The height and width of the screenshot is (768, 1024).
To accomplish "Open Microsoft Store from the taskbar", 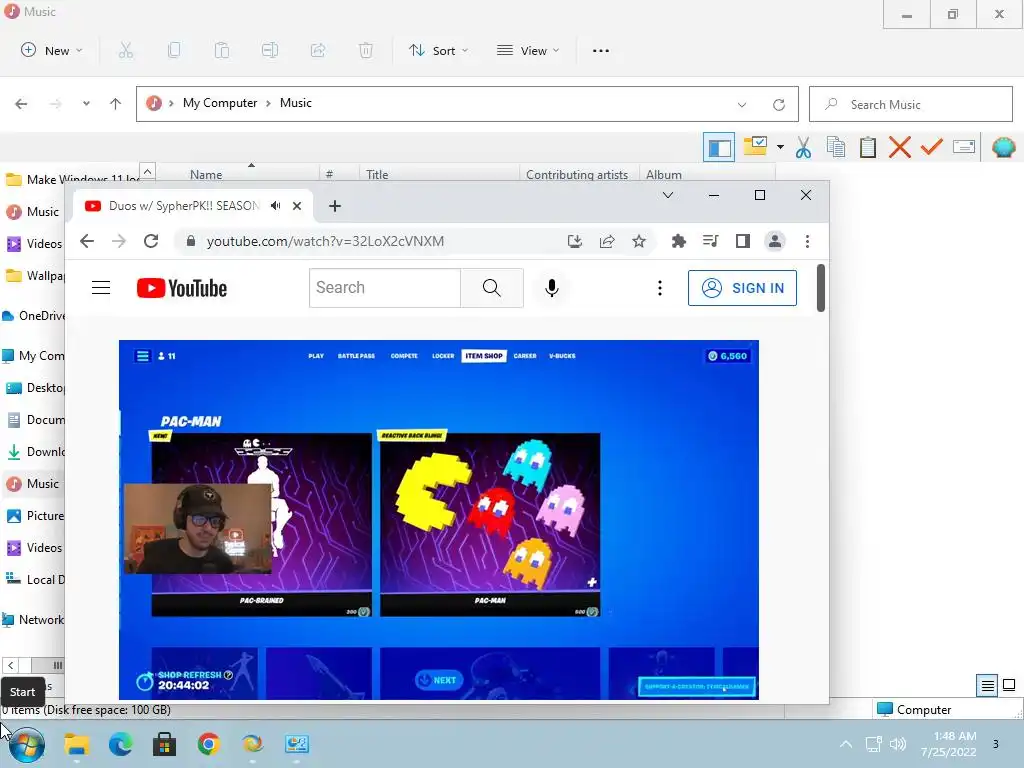I will pyautogui.click(x=164, y=744).
